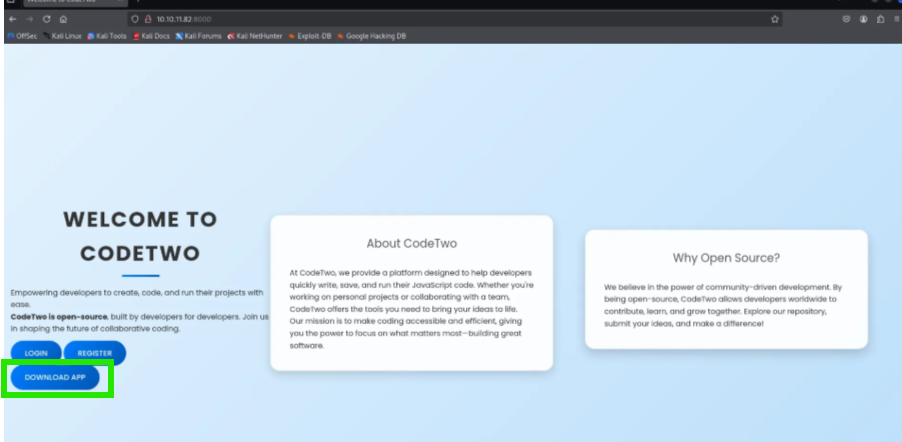Open the OffSec bookmark
Viewport: 902px width, 442px height.
click(x=22, y=36)
